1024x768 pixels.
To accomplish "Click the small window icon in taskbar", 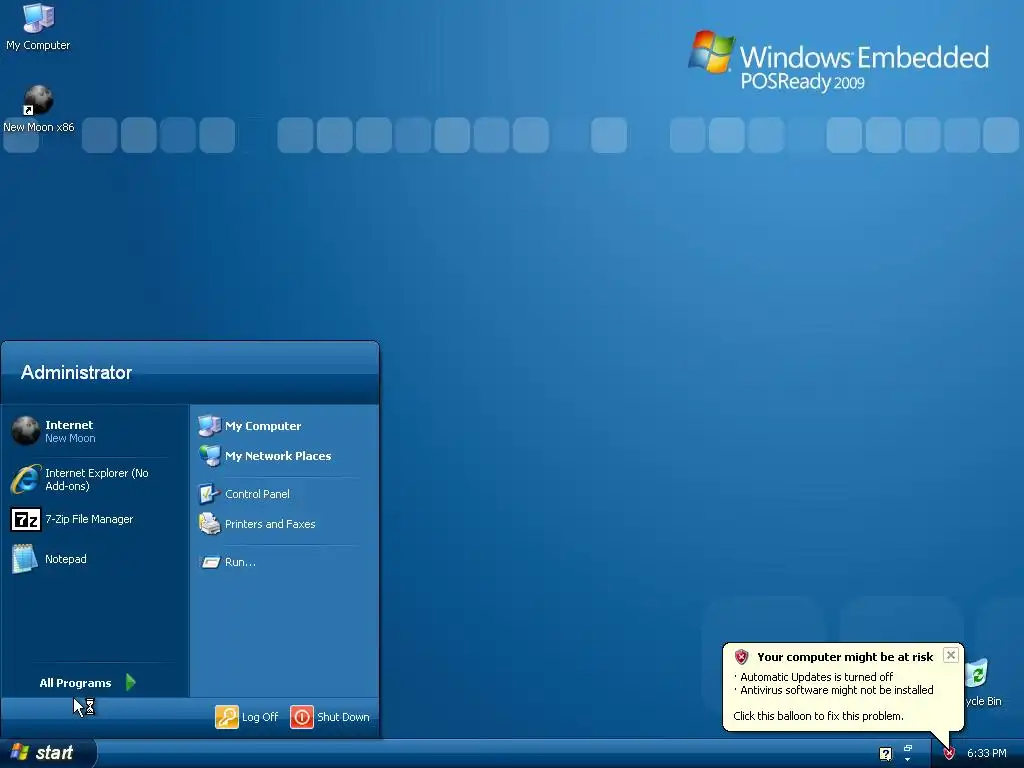I will [x=908, y=748].
